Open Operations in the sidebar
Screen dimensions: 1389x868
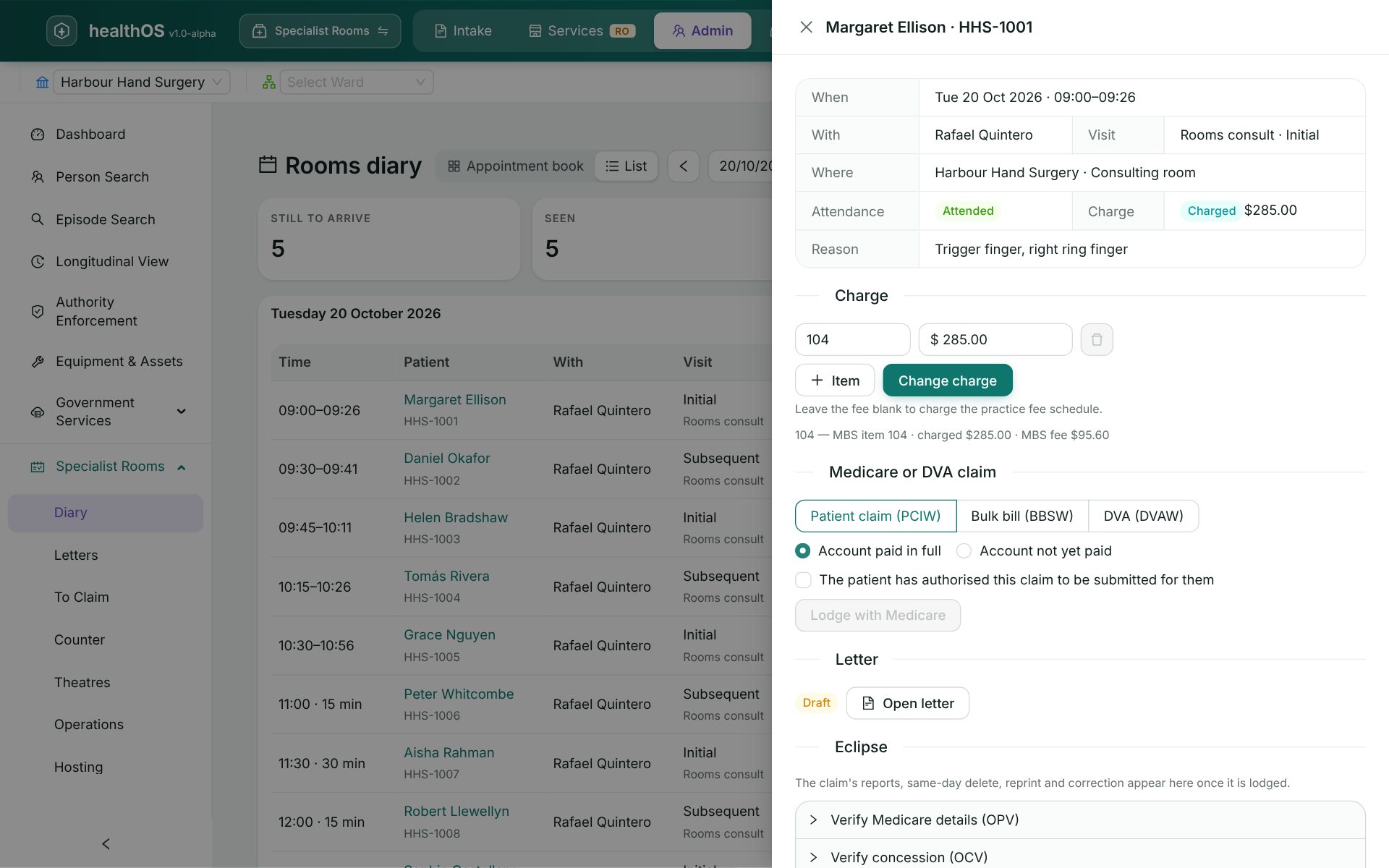click(106, 725)
